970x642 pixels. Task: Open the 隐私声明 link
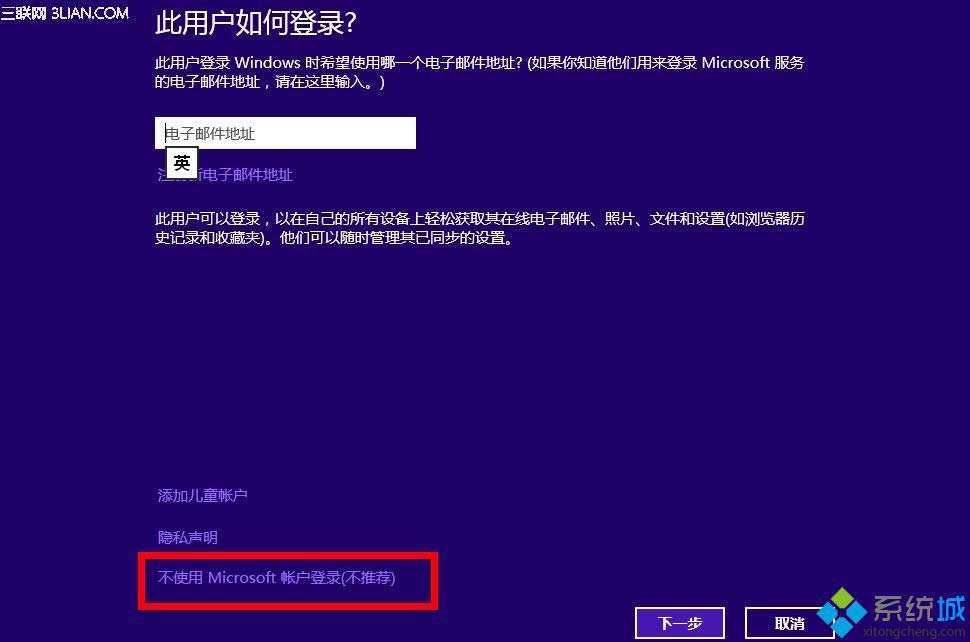coord(187,537)
